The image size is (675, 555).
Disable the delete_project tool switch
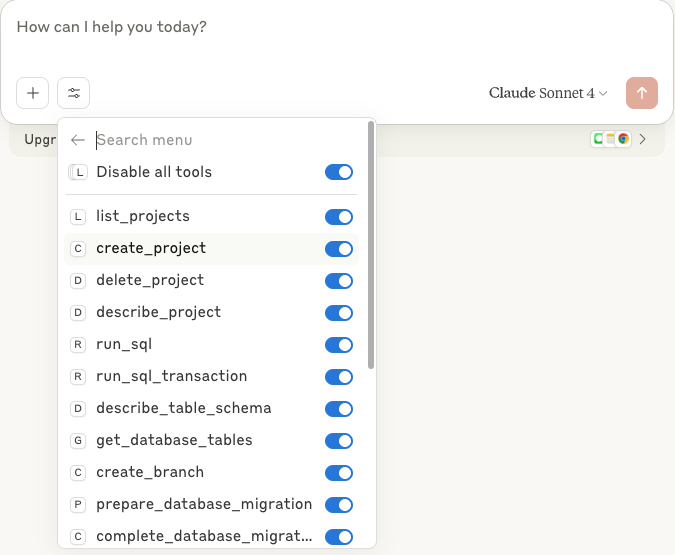tap(339, 281)
